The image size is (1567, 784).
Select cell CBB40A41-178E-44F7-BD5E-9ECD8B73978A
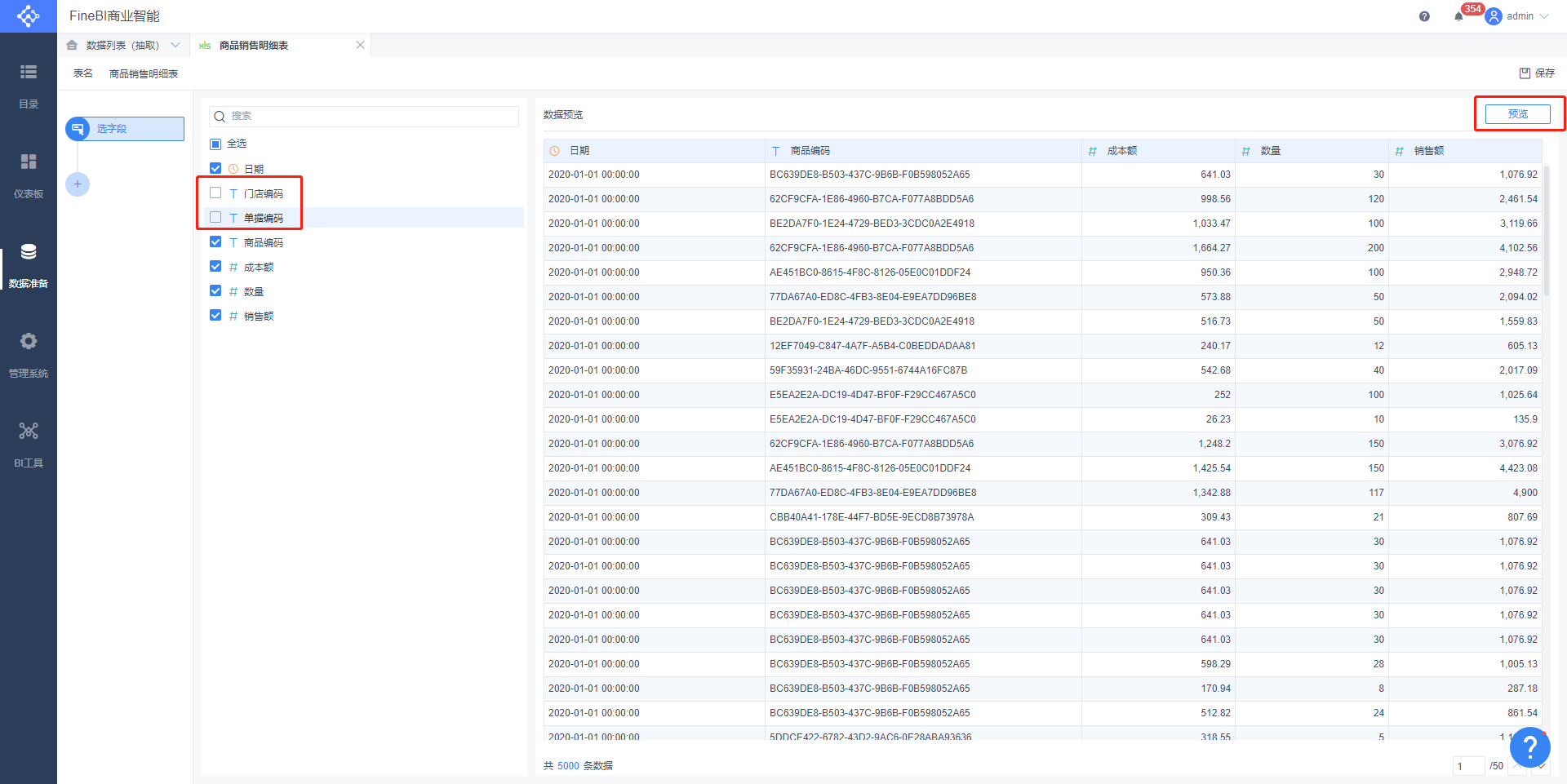[923, 517]
